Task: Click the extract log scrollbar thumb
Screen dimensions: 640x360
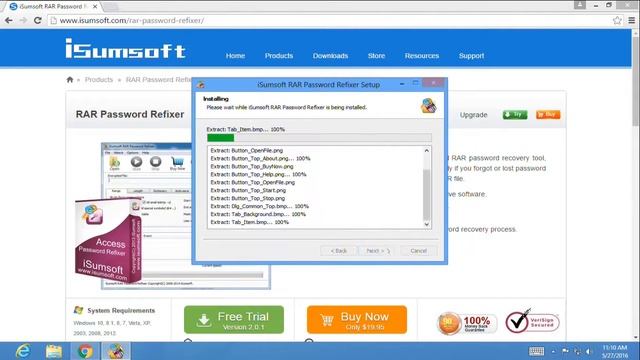Action: (427, 195)
